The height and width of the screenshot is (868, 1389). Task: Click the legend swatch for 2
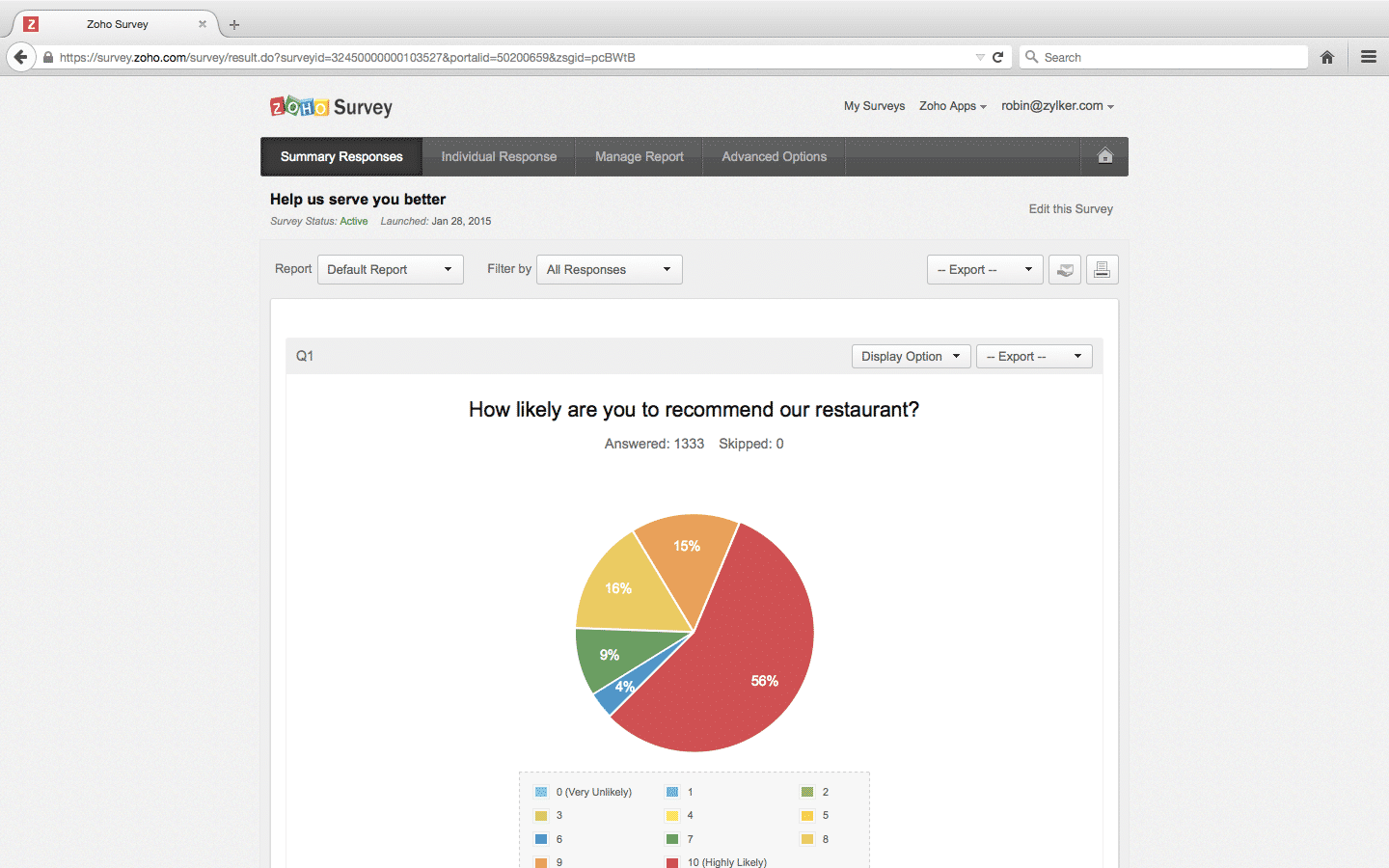pyautogui.click(x=807, y=792)
